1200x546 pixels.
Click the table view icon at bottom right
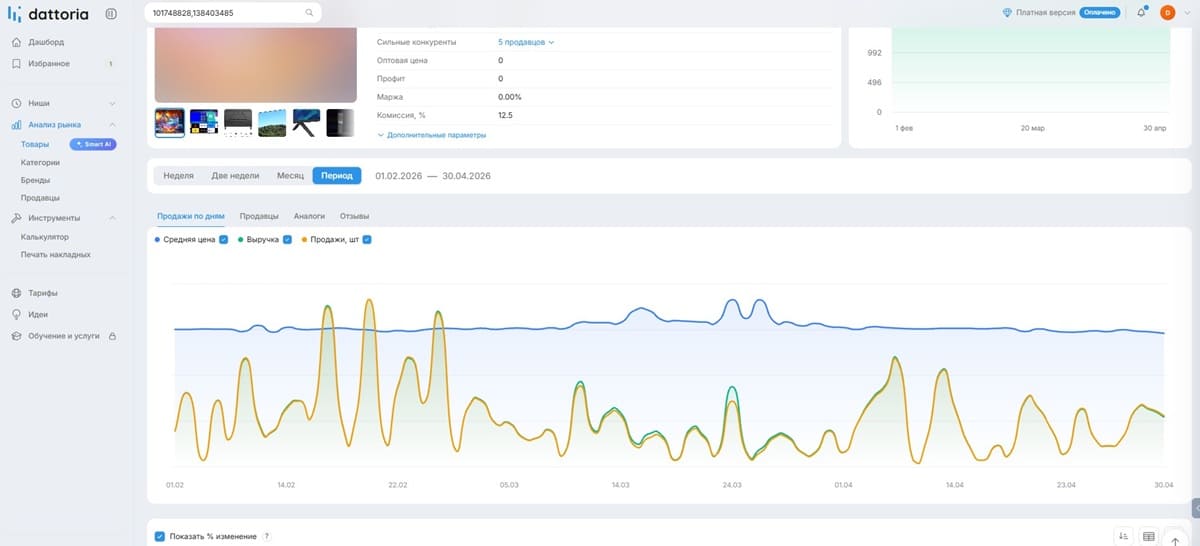point(1149,536)
